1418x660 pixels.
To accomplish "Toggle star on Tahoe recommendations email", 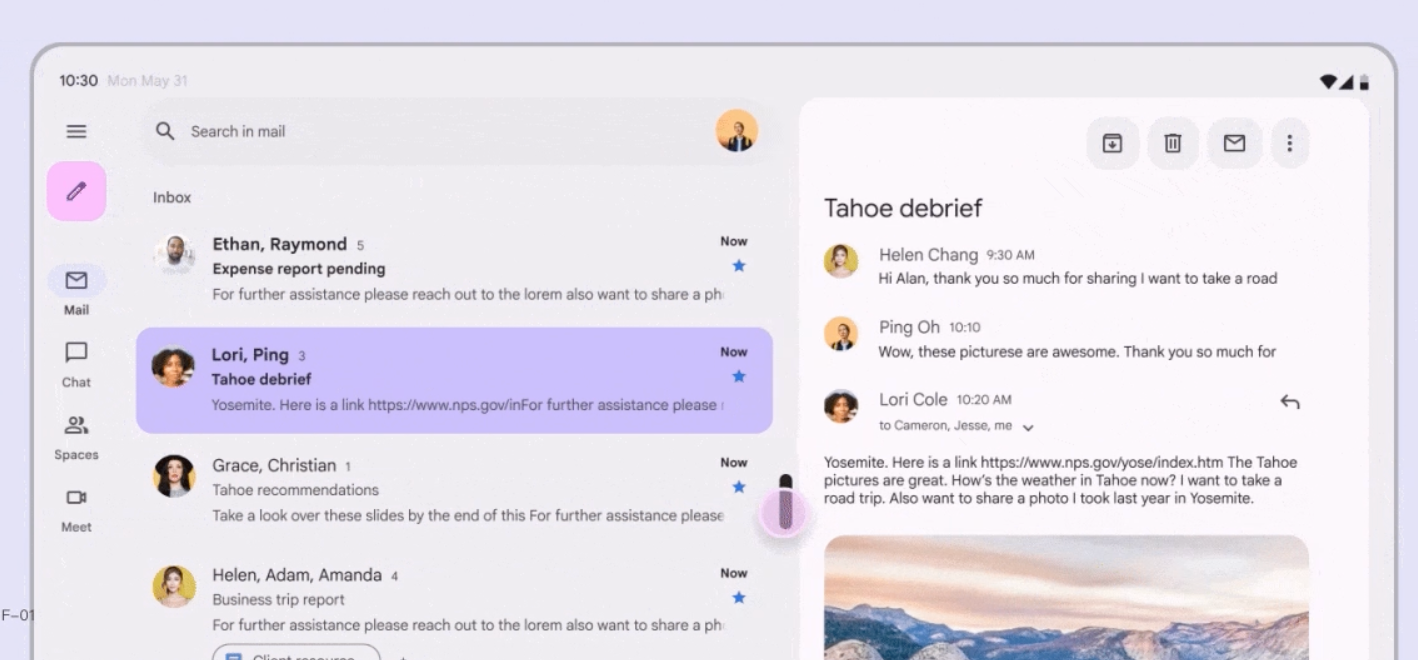I will tap(738, 487).
